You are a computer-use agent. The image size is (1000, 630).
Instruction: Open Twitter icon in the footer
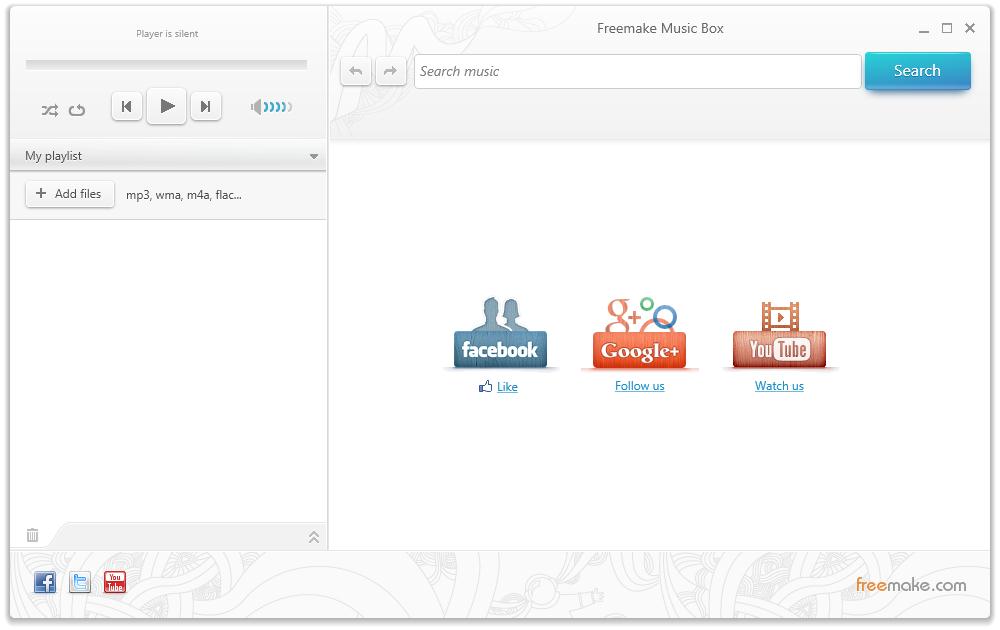tap(80, 582)
